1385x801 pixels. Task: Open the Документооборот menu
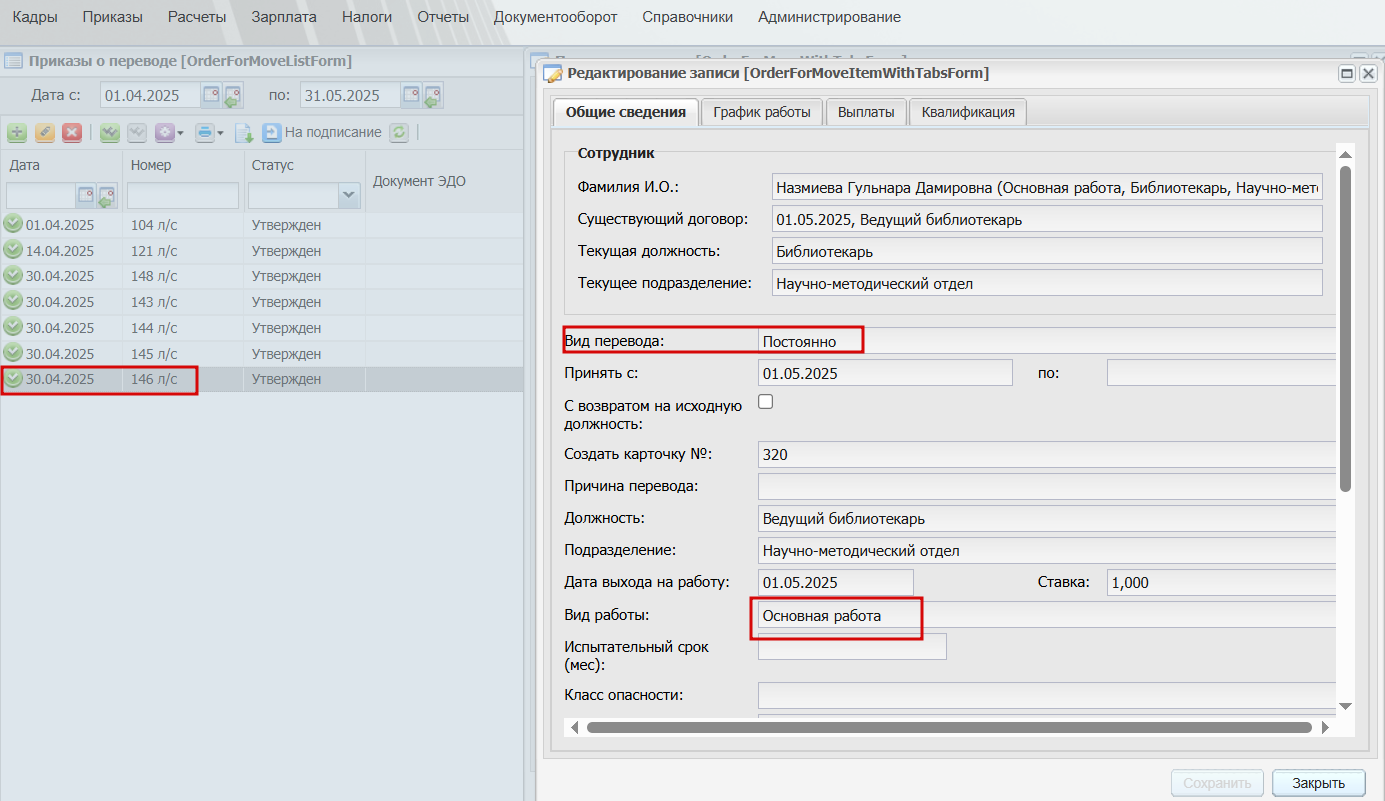coord(556,17)
